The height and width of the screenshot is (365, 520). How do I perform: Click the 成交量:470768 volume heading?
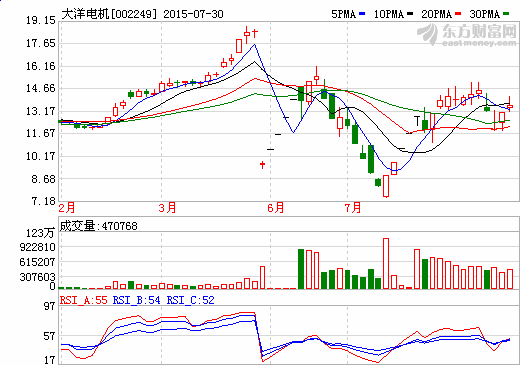(x=99, y=226)
